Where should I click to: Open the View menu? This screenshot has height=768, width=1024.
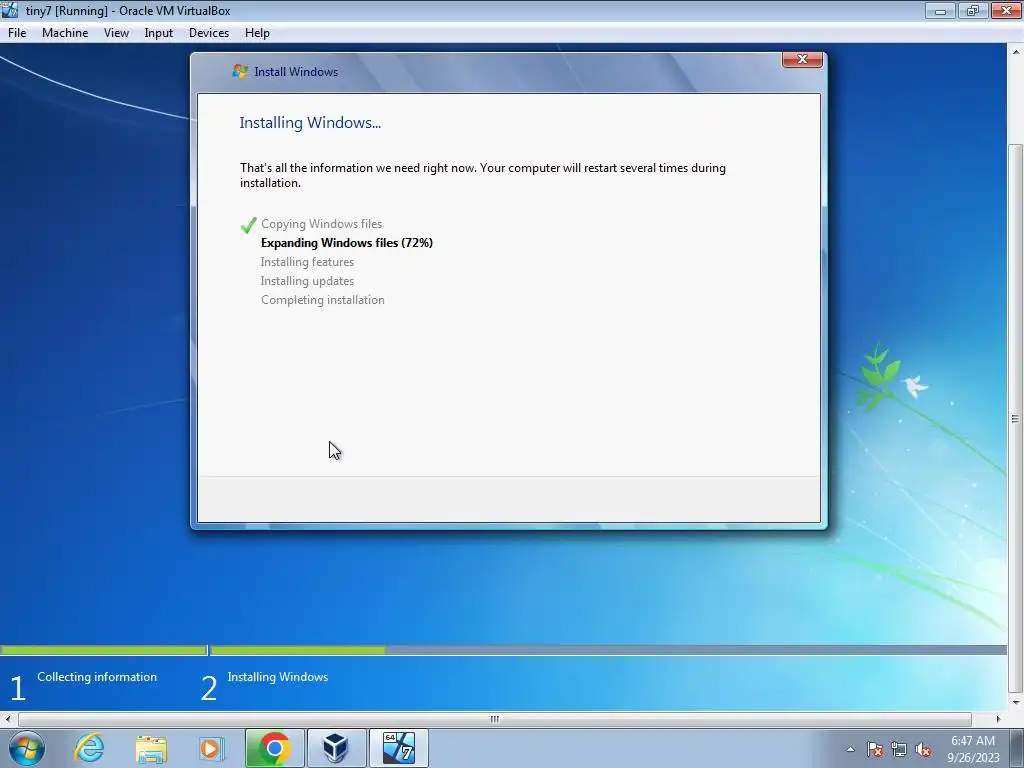tap(116, 33)
